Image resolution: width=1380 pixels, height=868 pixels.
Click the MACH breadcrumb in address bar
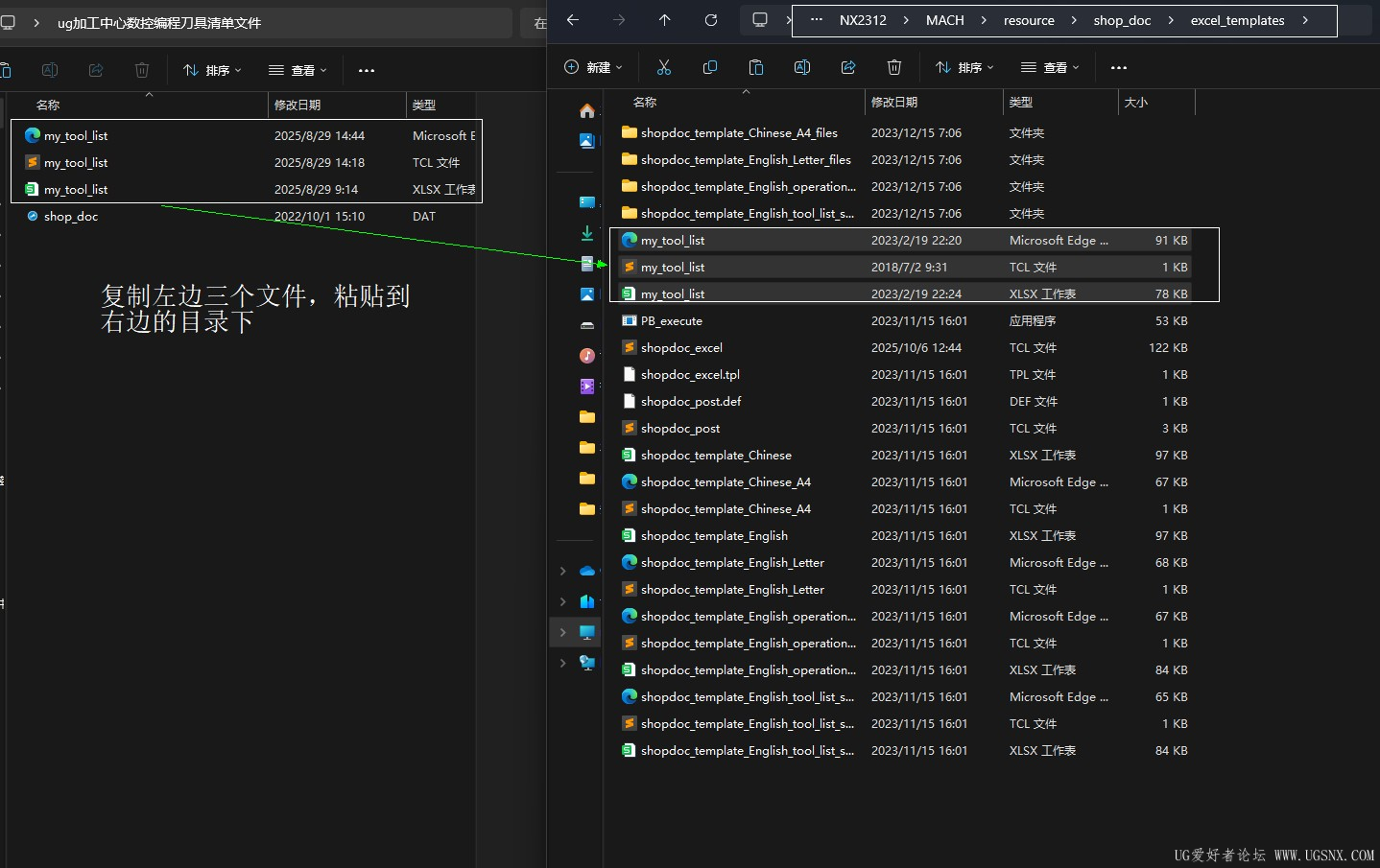(x=944, y=20)
